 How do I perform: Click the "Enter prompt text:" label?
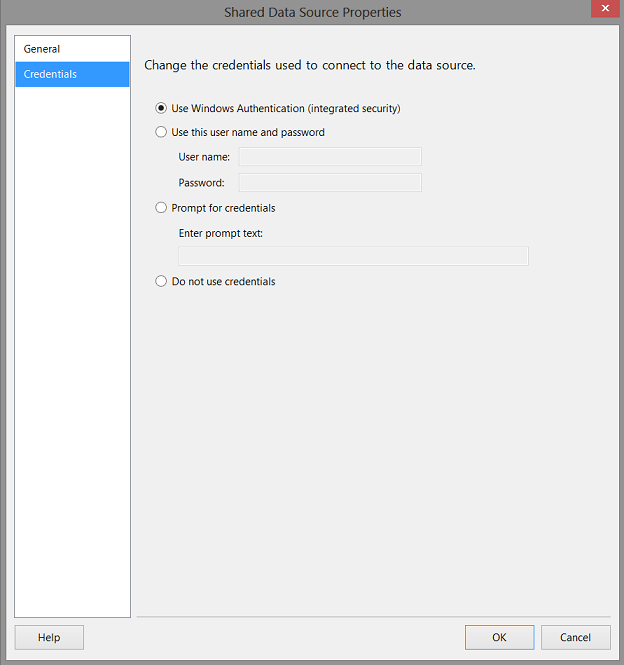coord(220,233)
